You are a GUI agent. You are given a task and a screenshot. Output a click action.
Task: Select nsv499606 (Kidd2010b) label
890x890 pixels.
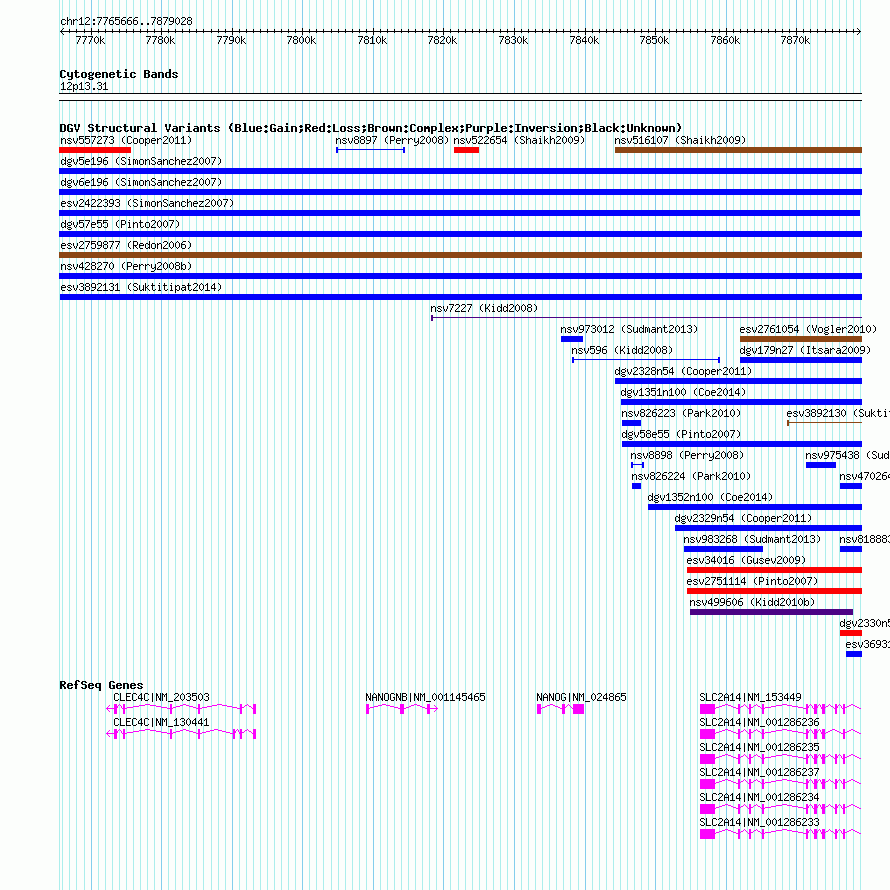click(x=752, y=602)
